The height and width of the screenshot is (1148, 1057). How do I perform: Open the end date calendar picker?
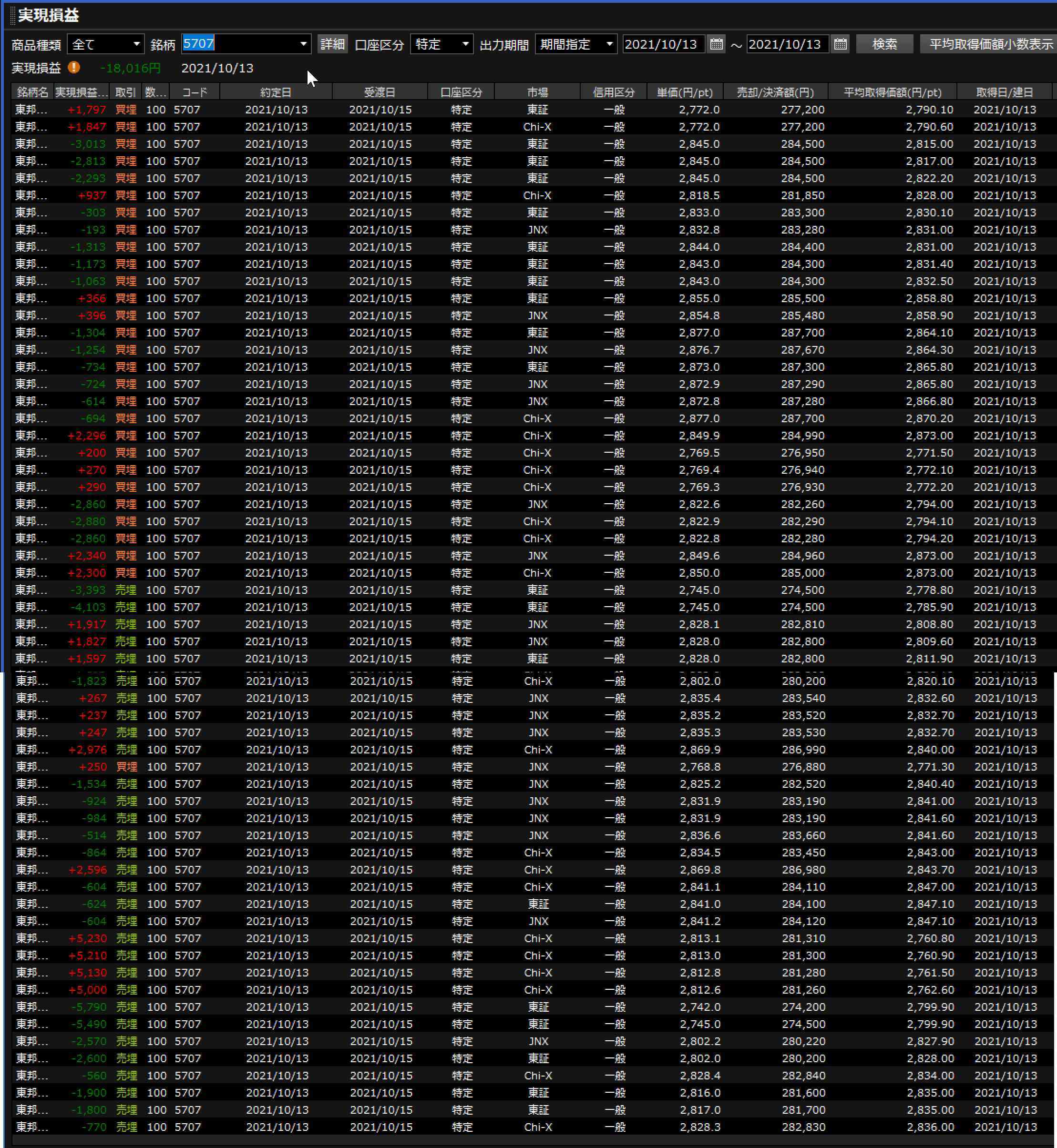840,44
